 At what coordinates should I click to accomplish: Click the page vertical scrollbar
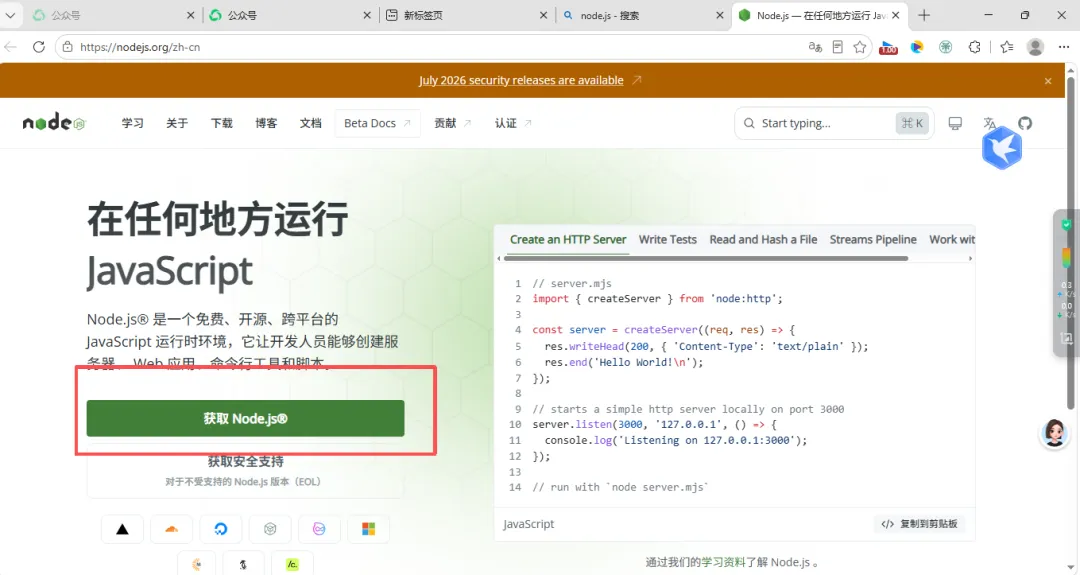(1070, 241)
